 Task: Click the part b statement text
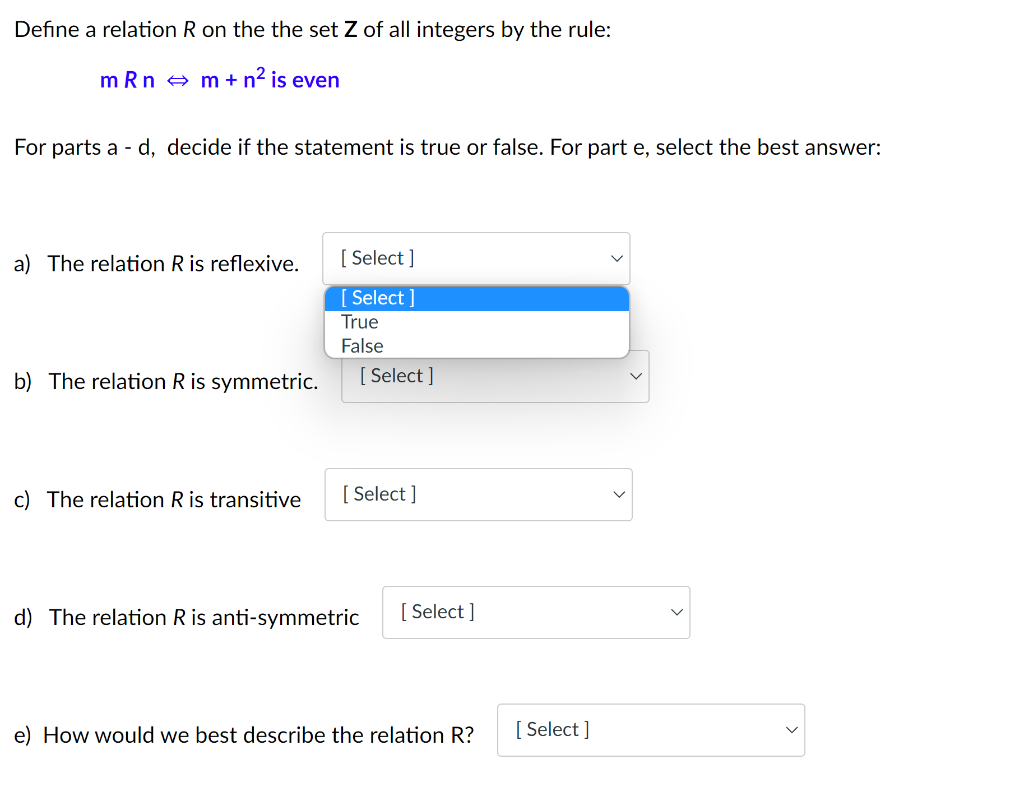tap(166, 381)
